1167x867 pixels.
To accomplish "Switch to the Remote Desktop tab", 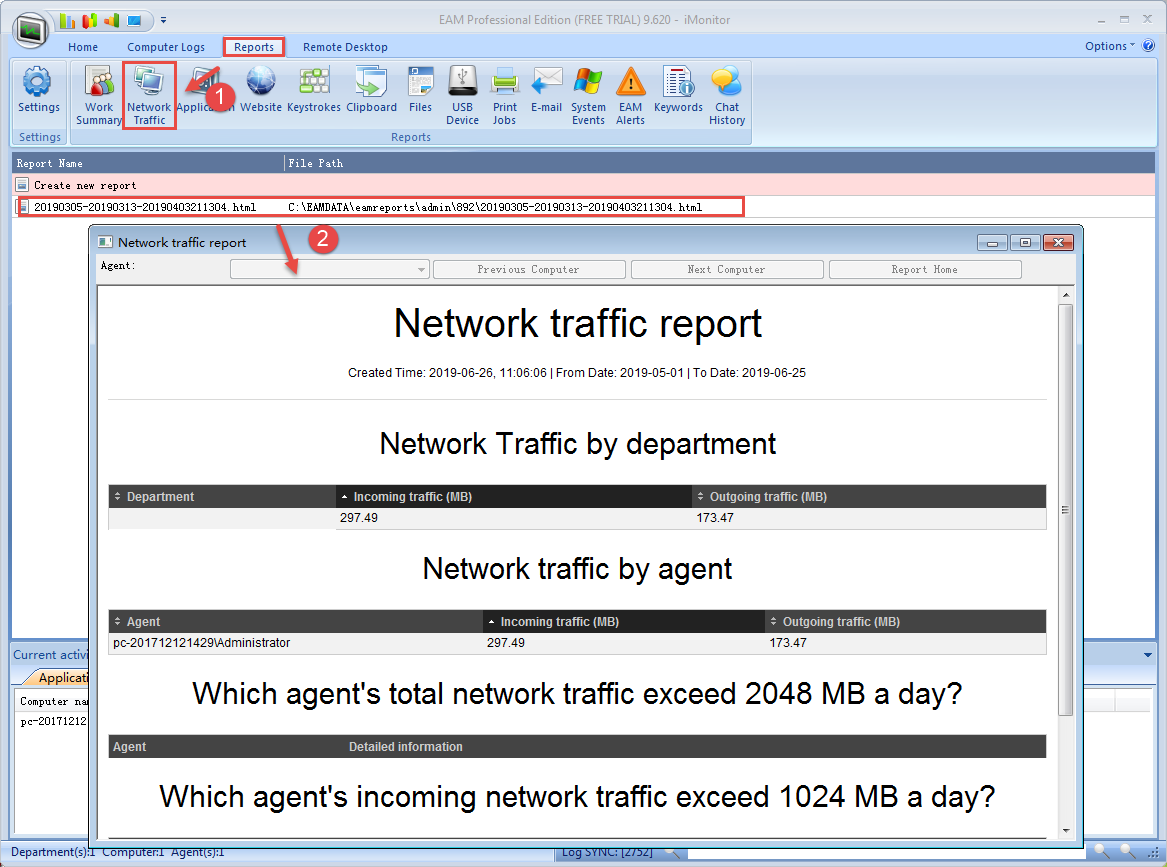I will click(x=345, y=47).
